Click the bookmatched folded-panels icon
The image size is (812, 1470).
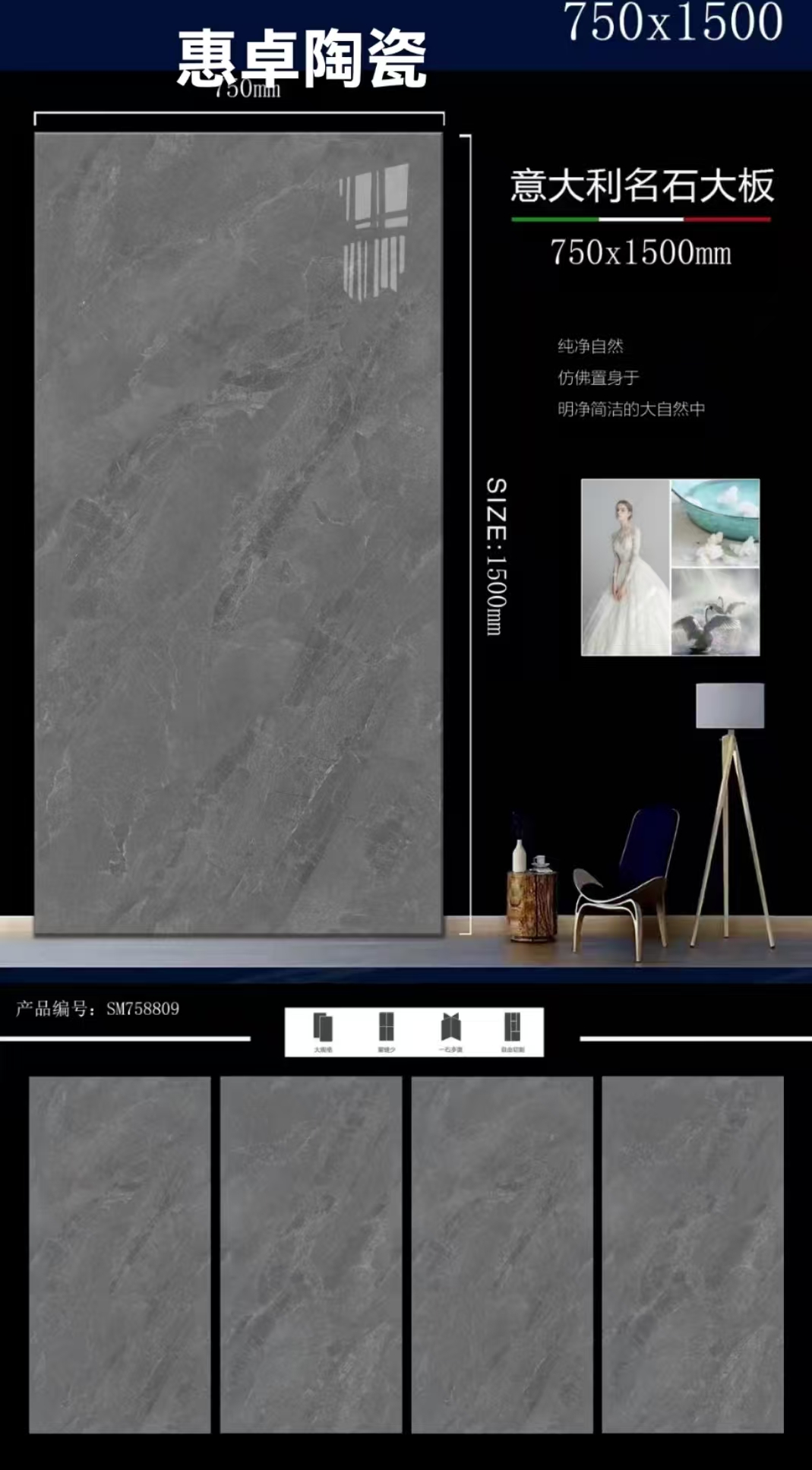451,1026
